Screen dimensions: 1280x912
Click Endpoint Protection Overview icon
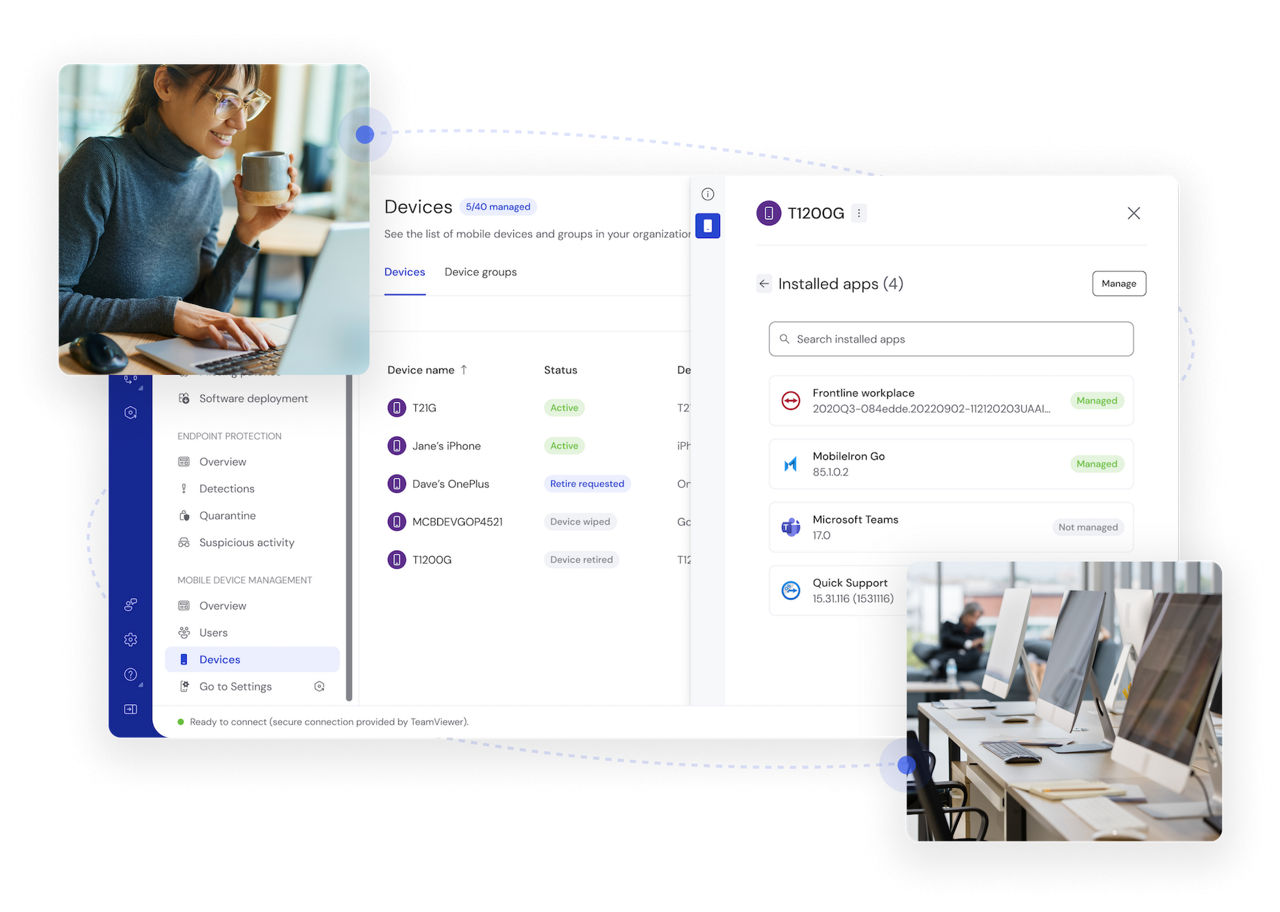pos(184,462)
